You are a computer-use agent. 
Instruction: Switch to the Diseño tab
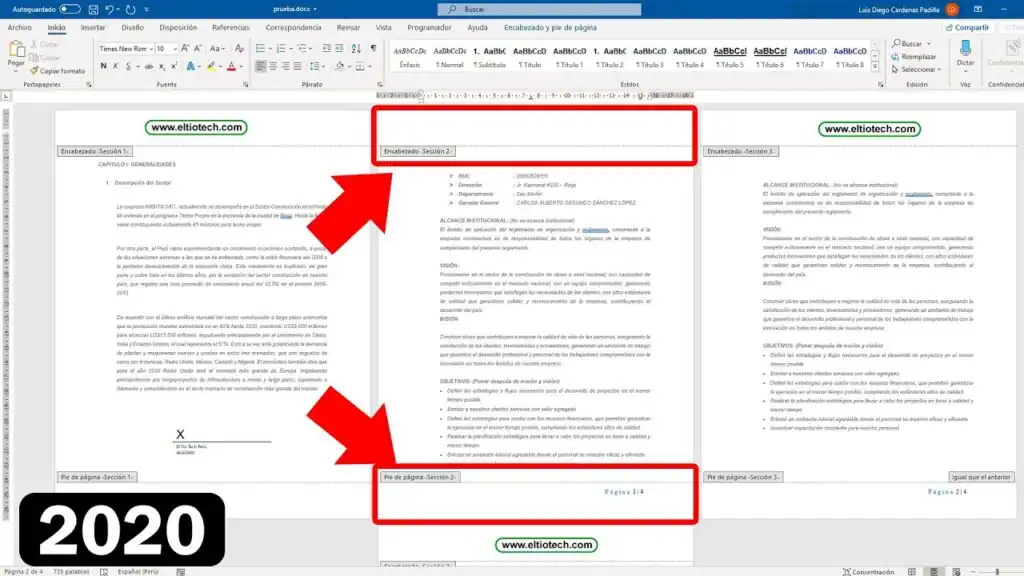click(x=132, y=27)
